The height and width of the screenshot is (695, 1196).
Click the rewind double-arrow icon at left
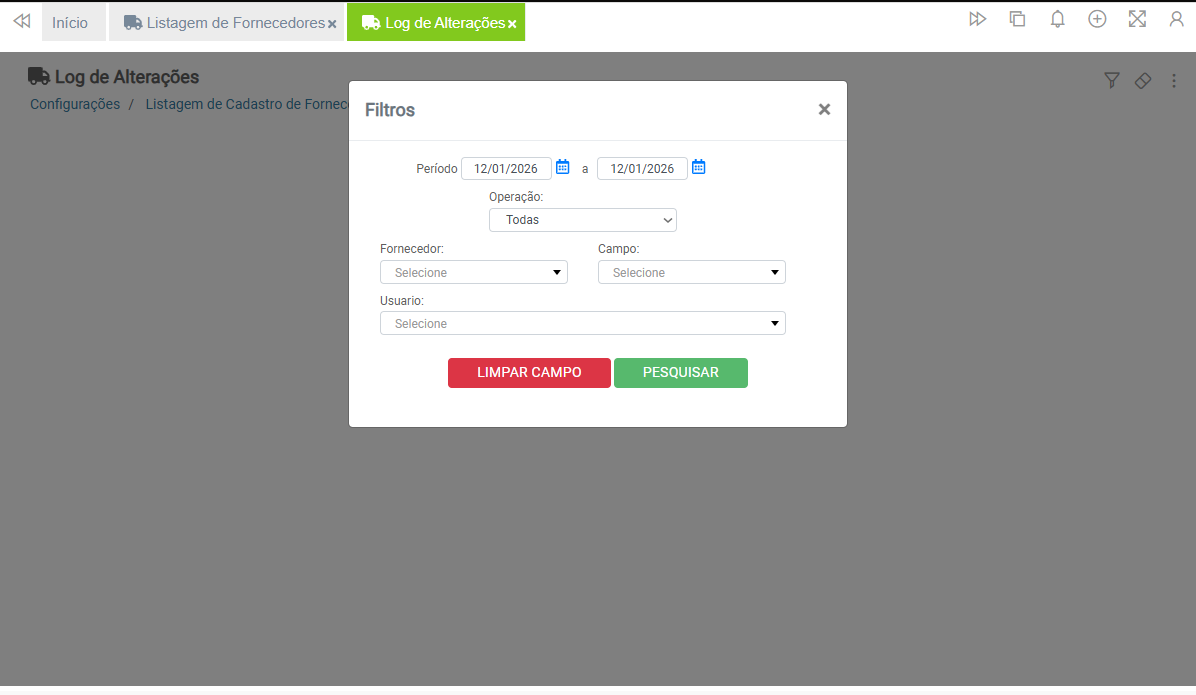[x=21, y=21]
